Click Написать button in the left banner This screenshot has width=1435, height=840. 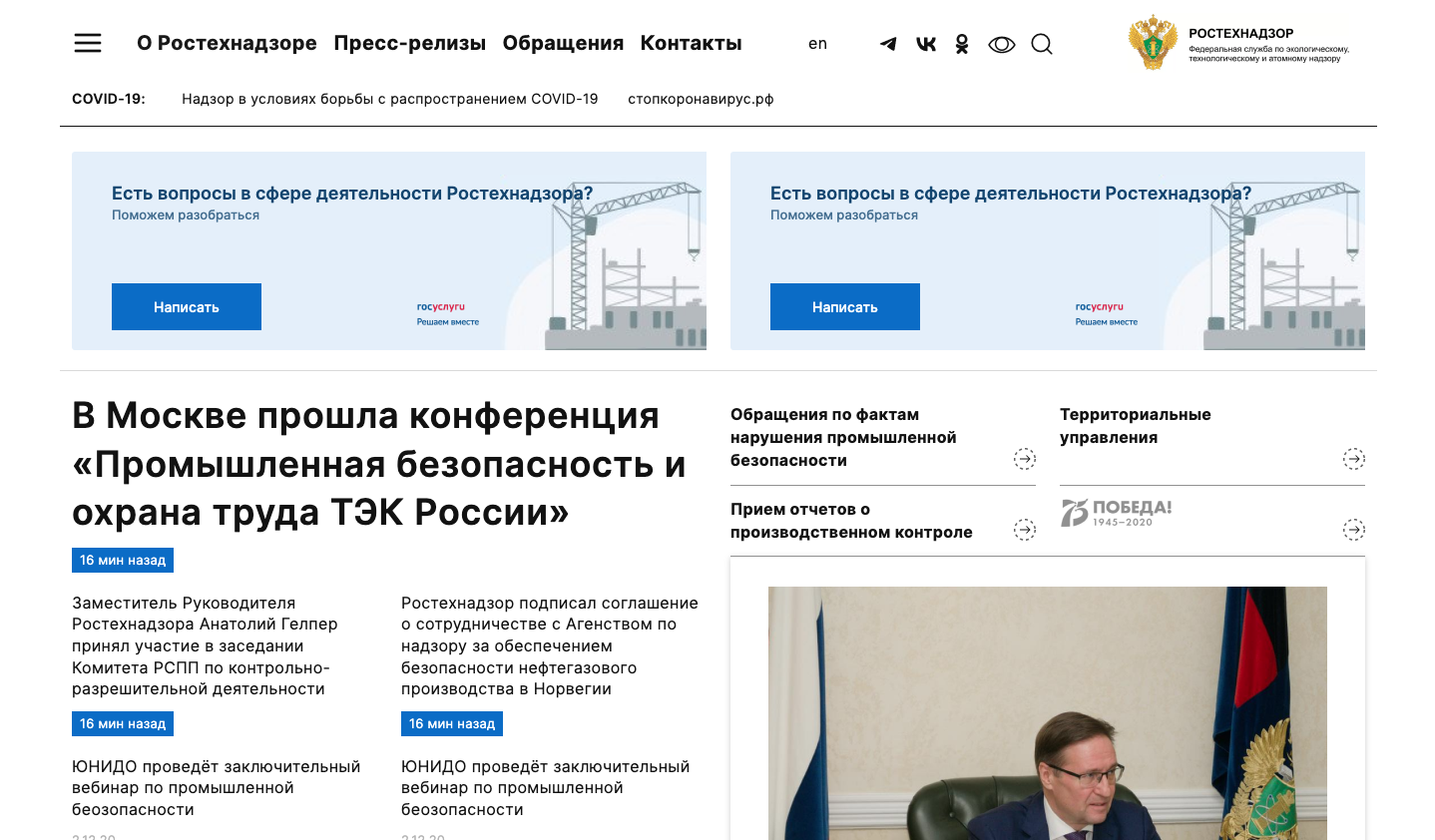187,306
